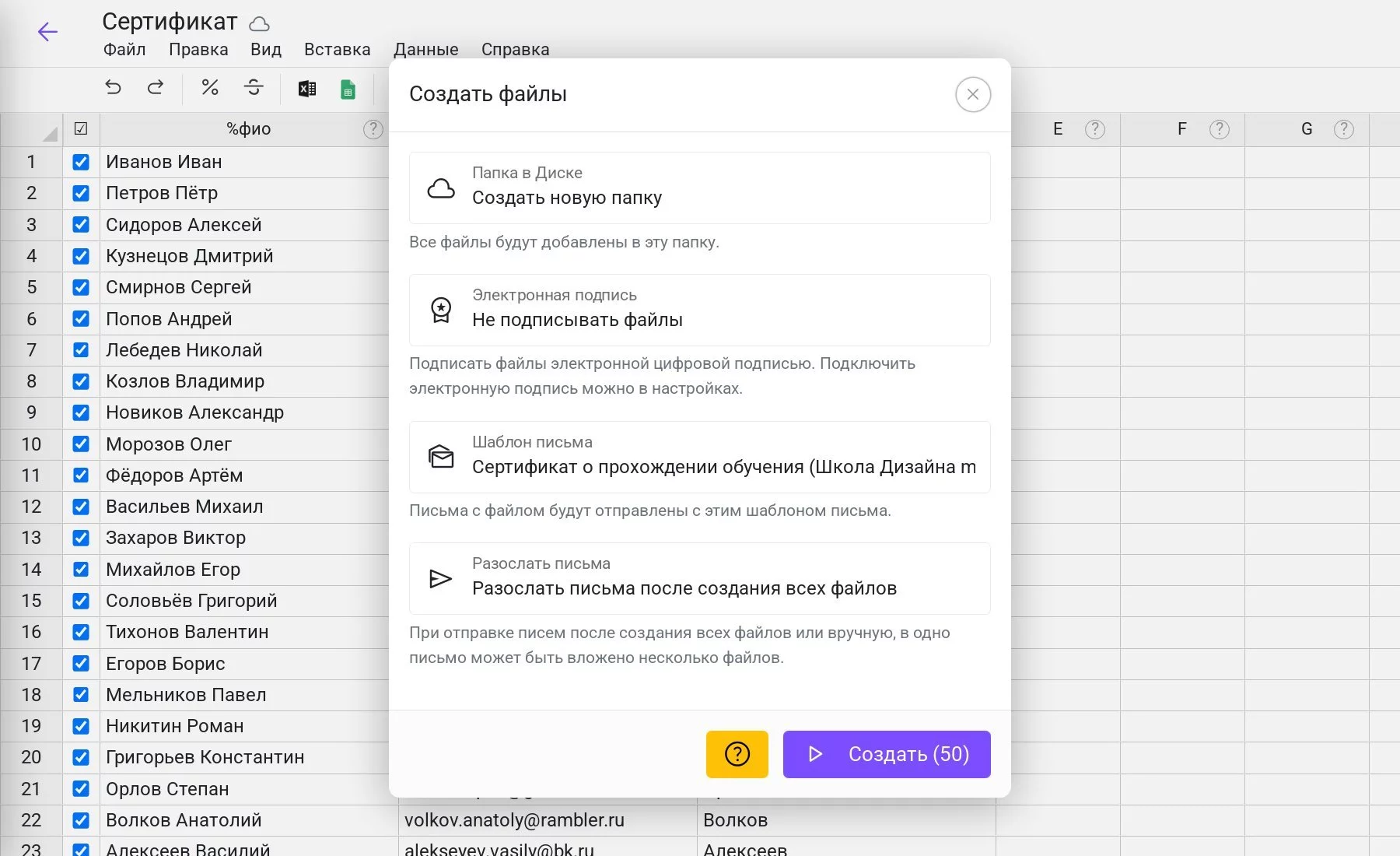The width and height of the screenshot is (1400, 856).
Task: Uncheck the Сидоров Алексей row
Action: (81, 225)
